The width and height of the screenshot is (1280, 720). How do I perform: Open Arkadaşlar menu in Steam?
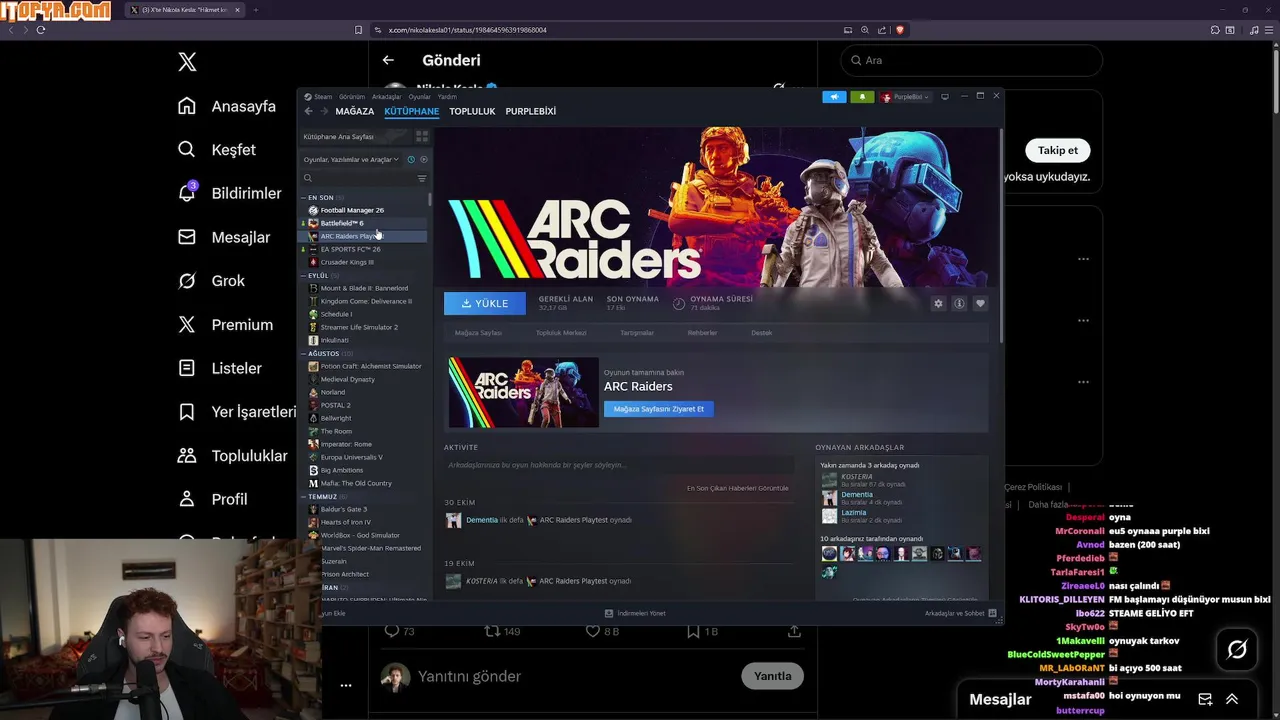pos(386,97)
